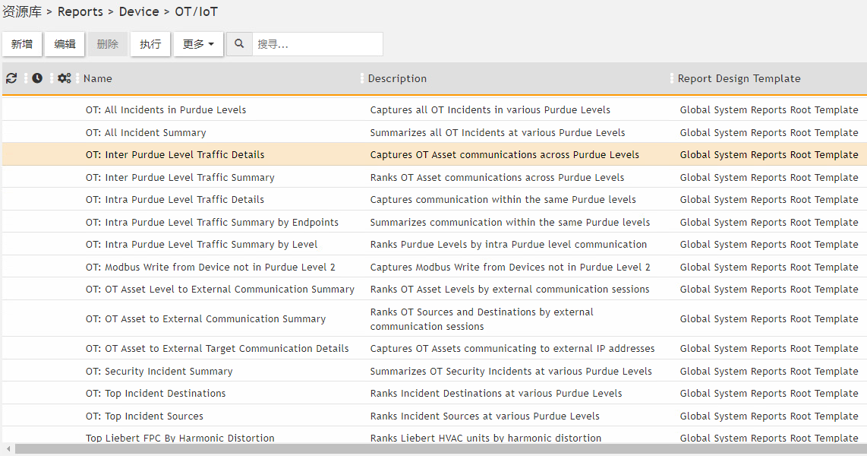This screenshot has width=867, height=456.
Task: Navigate to Device in the breadcrumb
Action: pyautogui.click(x=138, y=12)
